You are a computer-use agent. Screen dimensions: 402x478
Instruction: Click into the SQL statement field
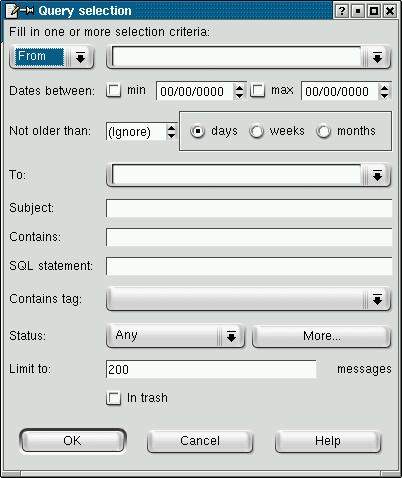click(249, 266)
